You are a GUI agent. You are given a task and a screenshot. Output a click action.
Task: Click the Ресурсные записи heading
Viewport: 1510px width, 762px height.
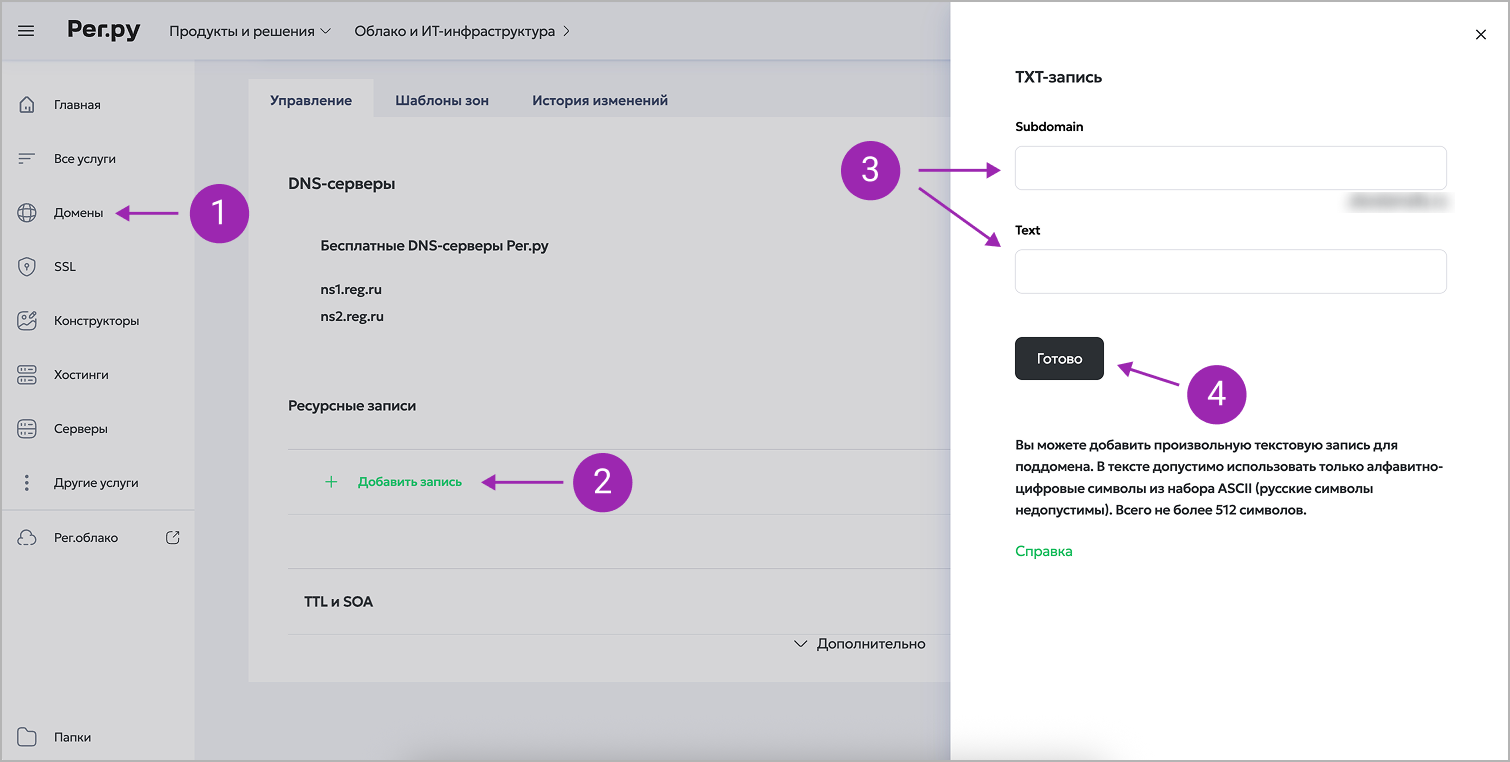pos(352,406)
